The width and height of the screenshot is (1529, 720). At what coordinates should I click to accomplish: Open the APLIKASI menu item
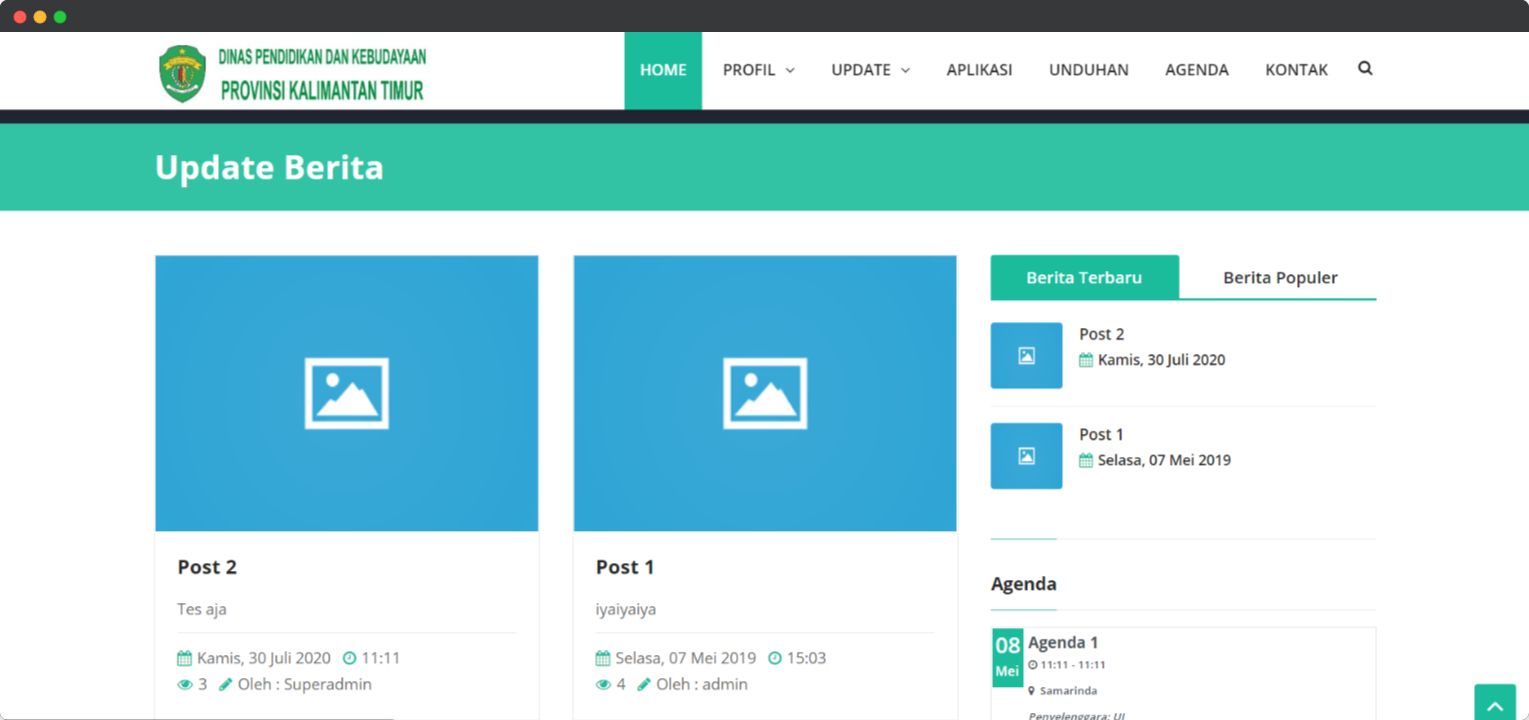click(x=979, y=70)
